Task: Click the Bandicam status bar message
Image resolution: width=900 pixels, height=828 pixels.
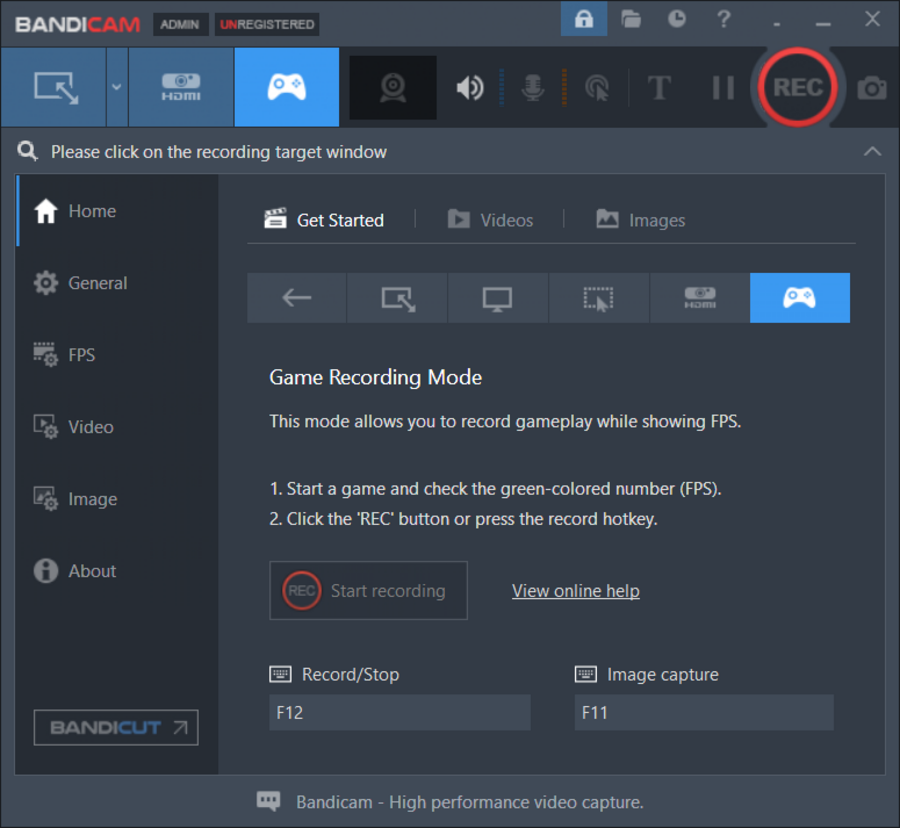Action: coord(470,802)
